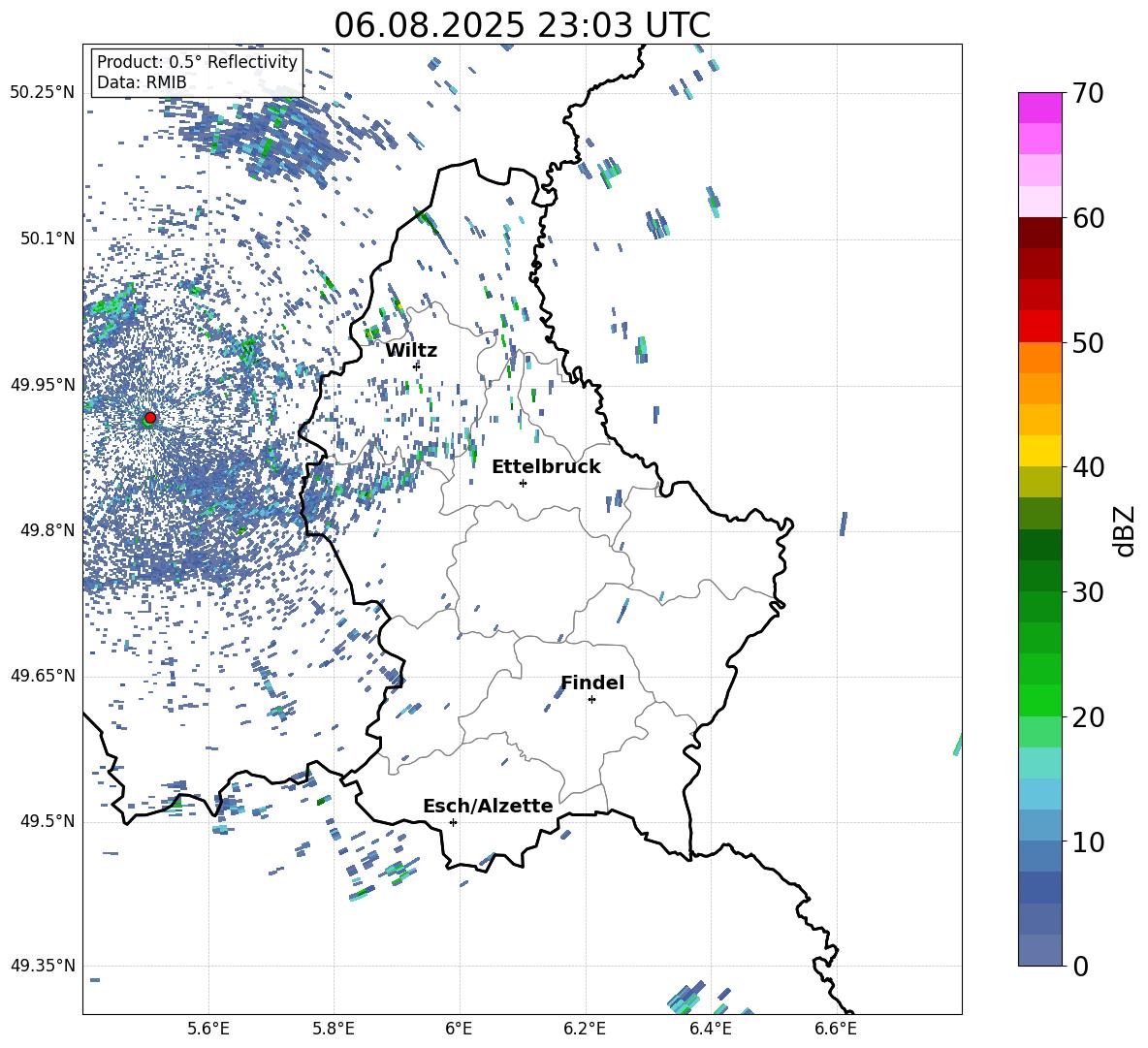Click the Findel station label
Viewport: 1148px width, 1048px height.
tap(592, 683)
